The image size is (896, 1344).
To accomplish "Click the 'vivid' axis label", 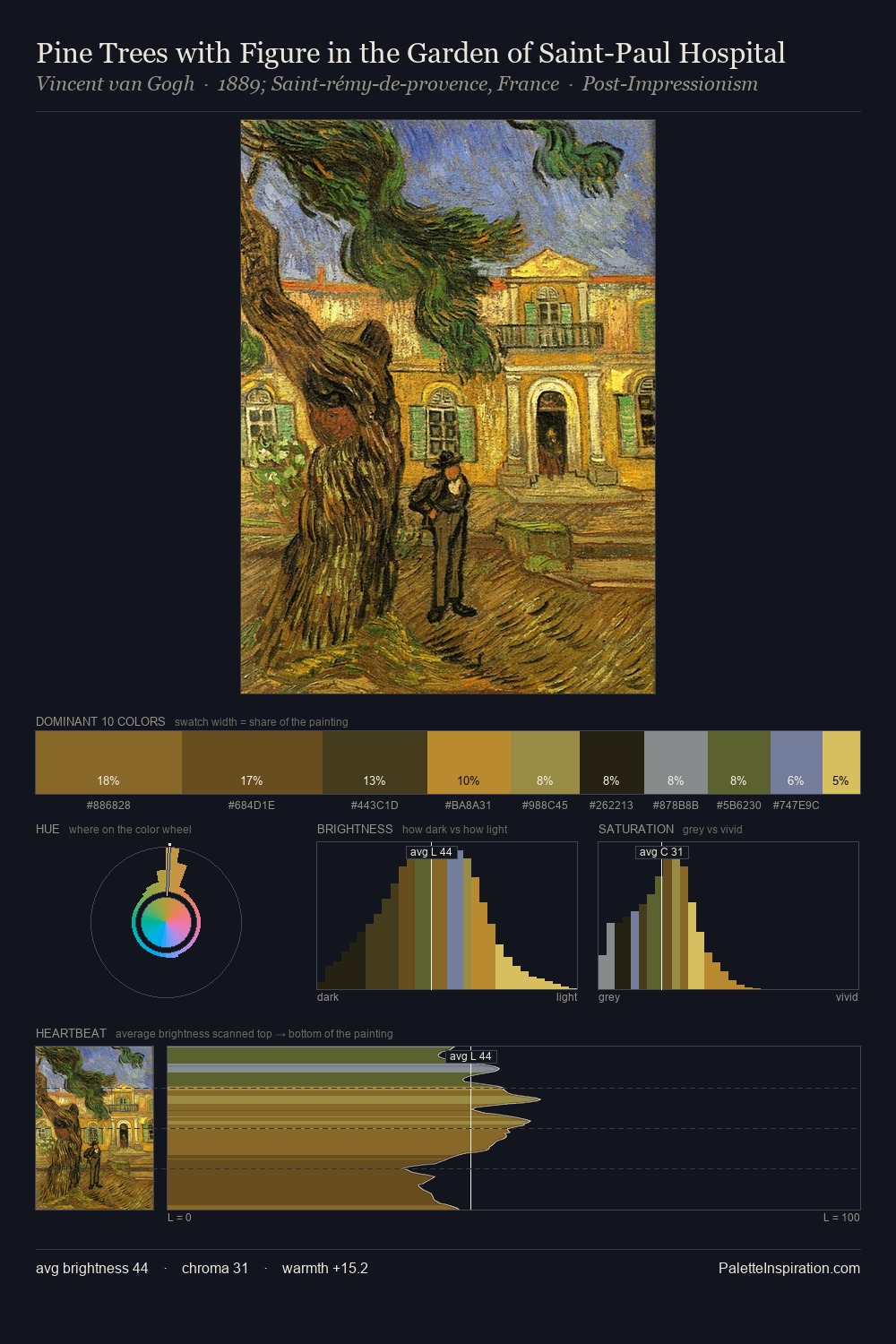I will click(847, 997).
